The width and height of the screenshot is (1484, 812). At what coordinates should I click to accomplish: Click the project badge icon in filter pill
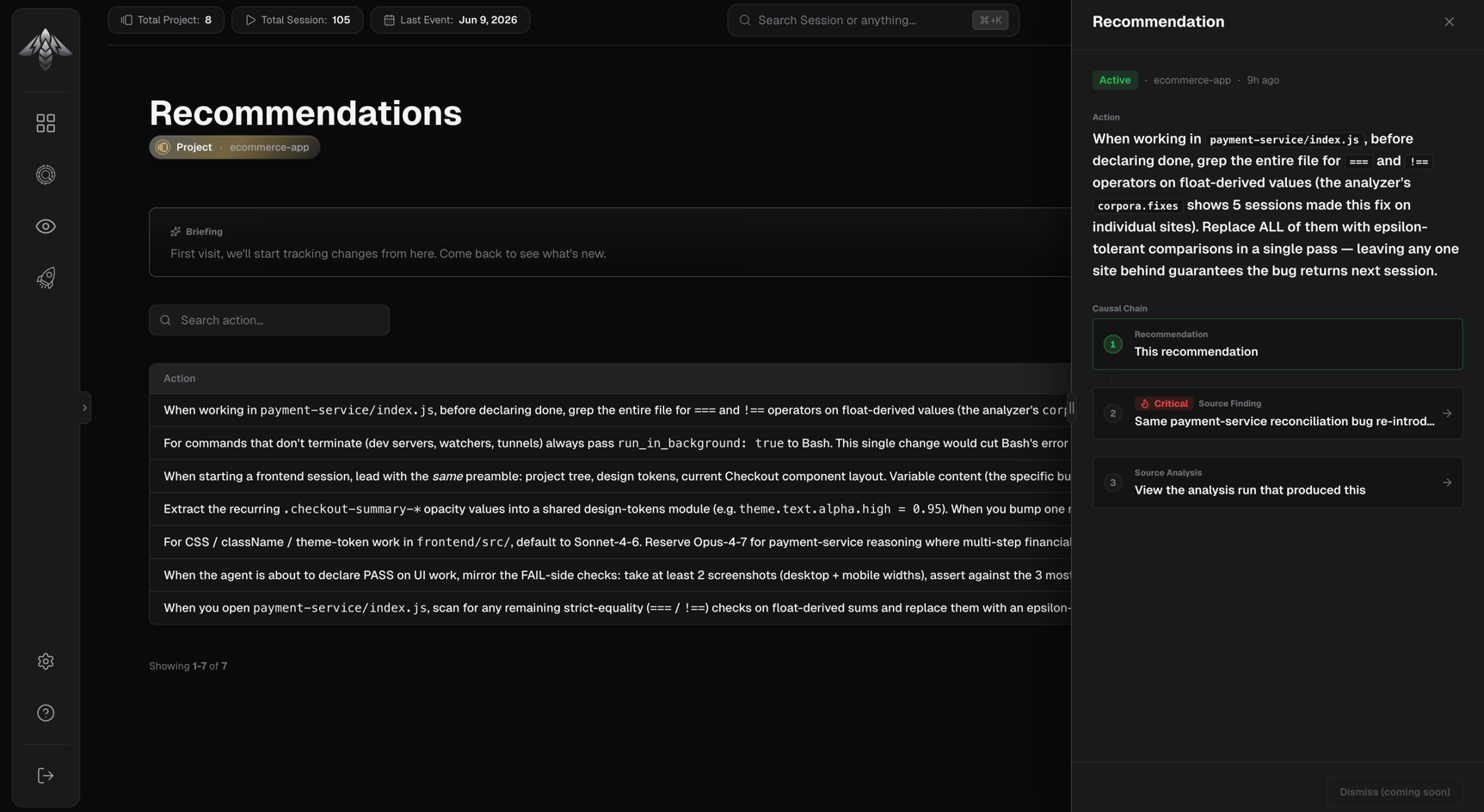(163, 147)
